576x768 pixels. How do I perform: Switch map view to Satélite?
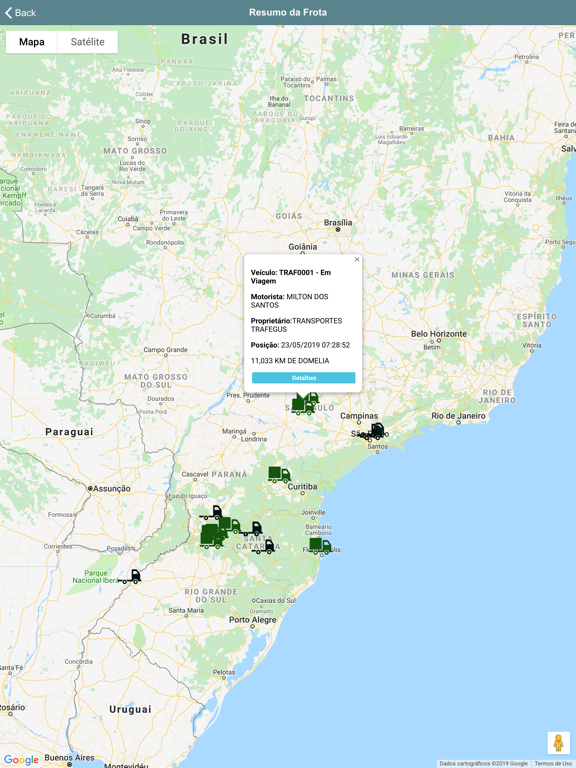pyautogui.click(x=88, y=42)
